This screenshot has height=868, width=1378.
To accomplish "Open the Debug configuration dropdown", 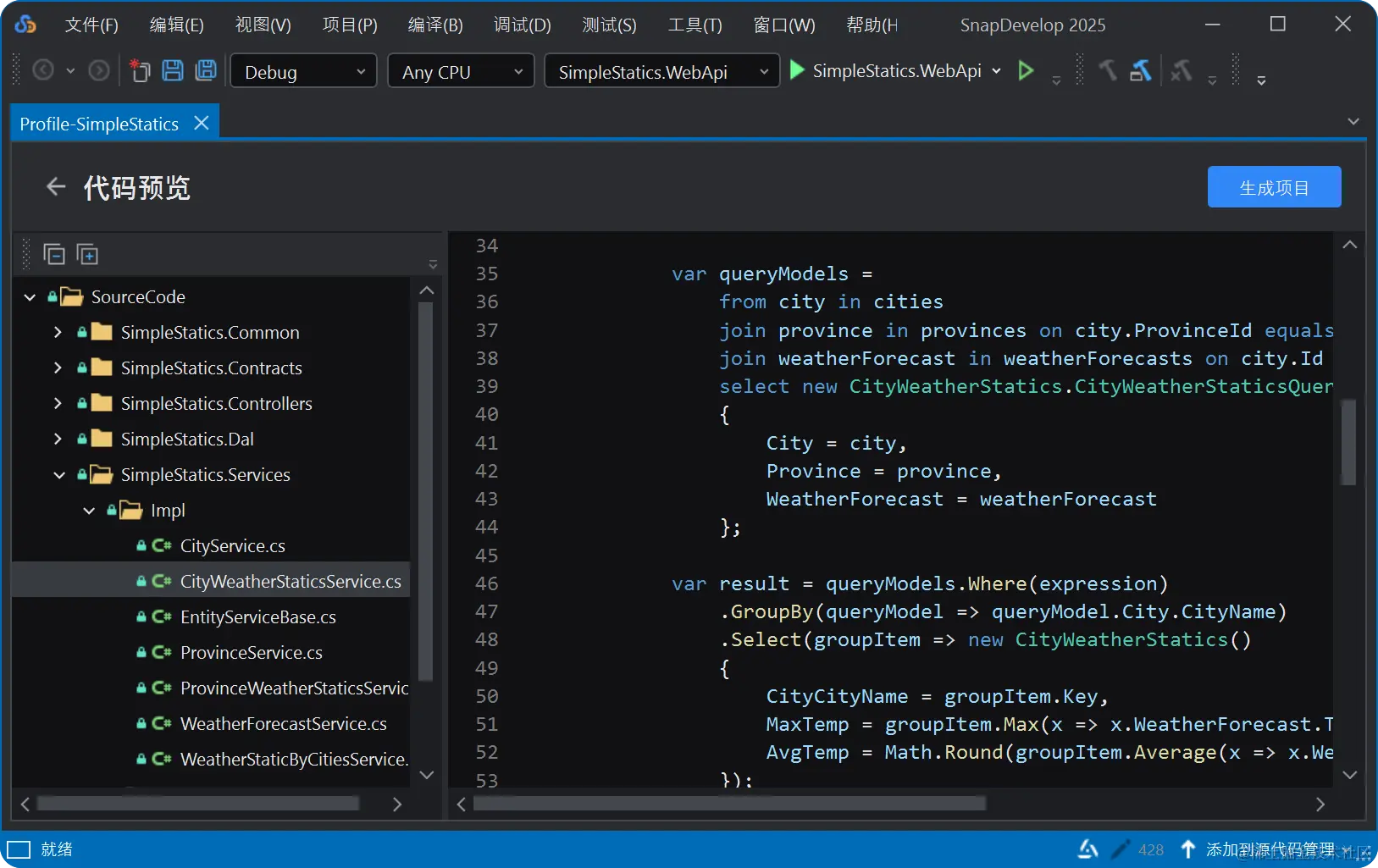I will (x=303, y=72).
